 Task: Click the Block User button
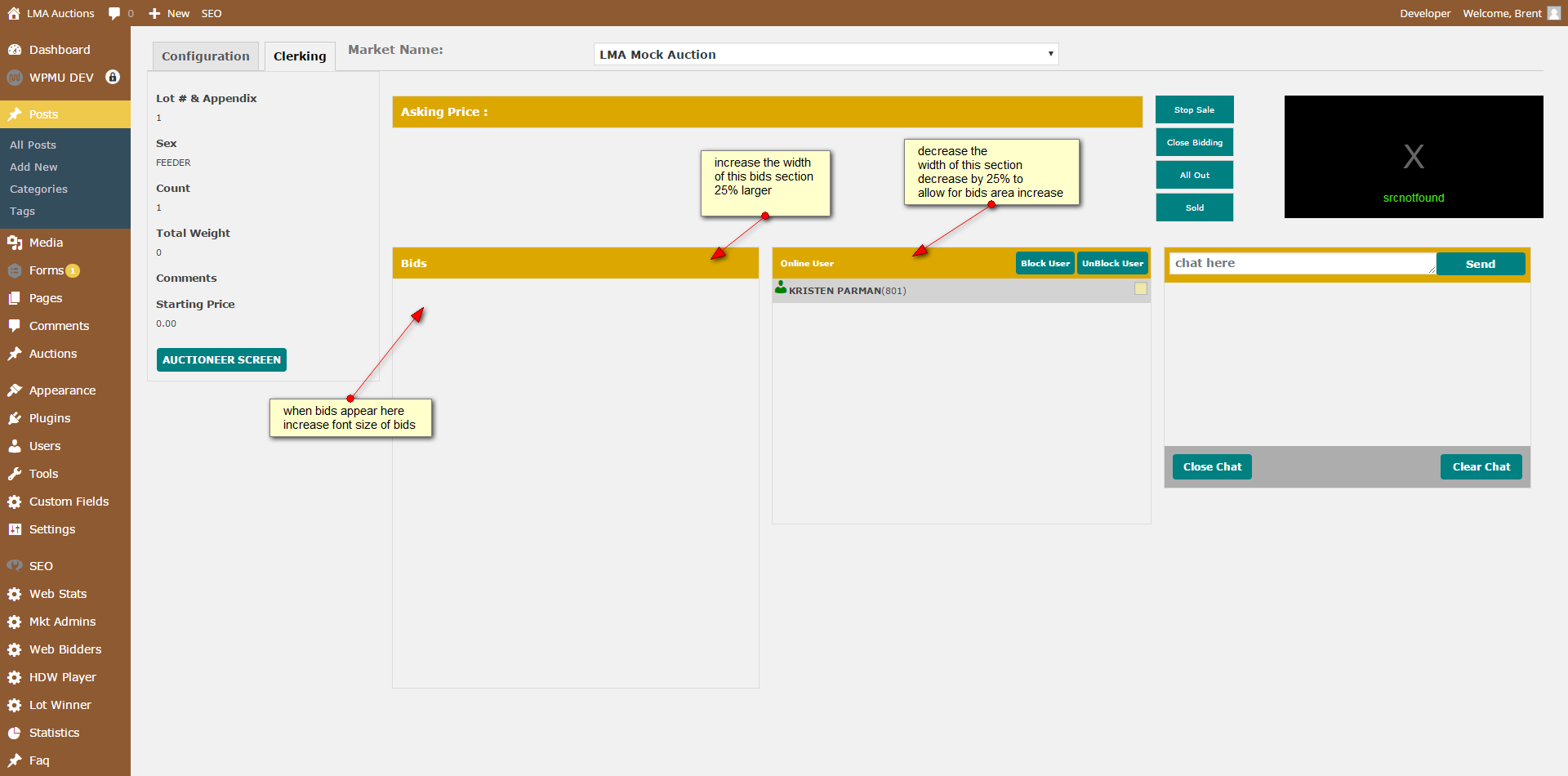coord(1045,263)
